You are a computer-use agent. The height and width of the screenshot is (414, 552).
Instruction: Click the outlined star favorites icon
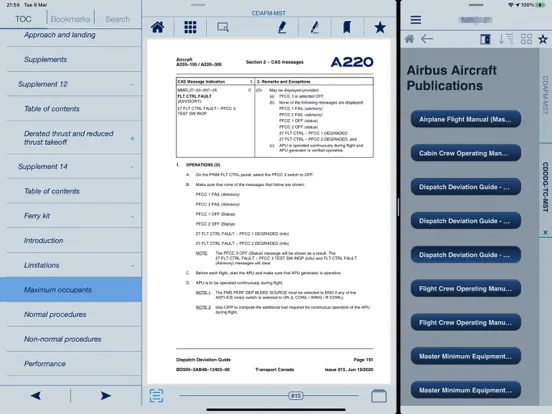tap(543, 39)
